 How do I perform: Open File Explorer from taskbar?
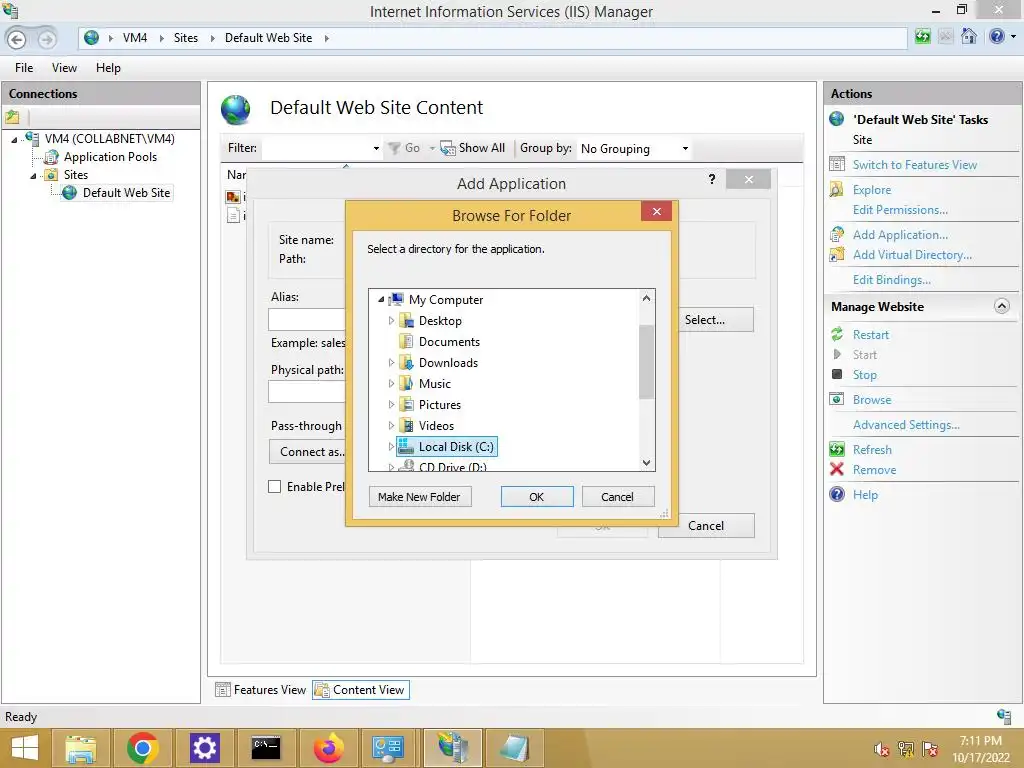tap(80, 748)
